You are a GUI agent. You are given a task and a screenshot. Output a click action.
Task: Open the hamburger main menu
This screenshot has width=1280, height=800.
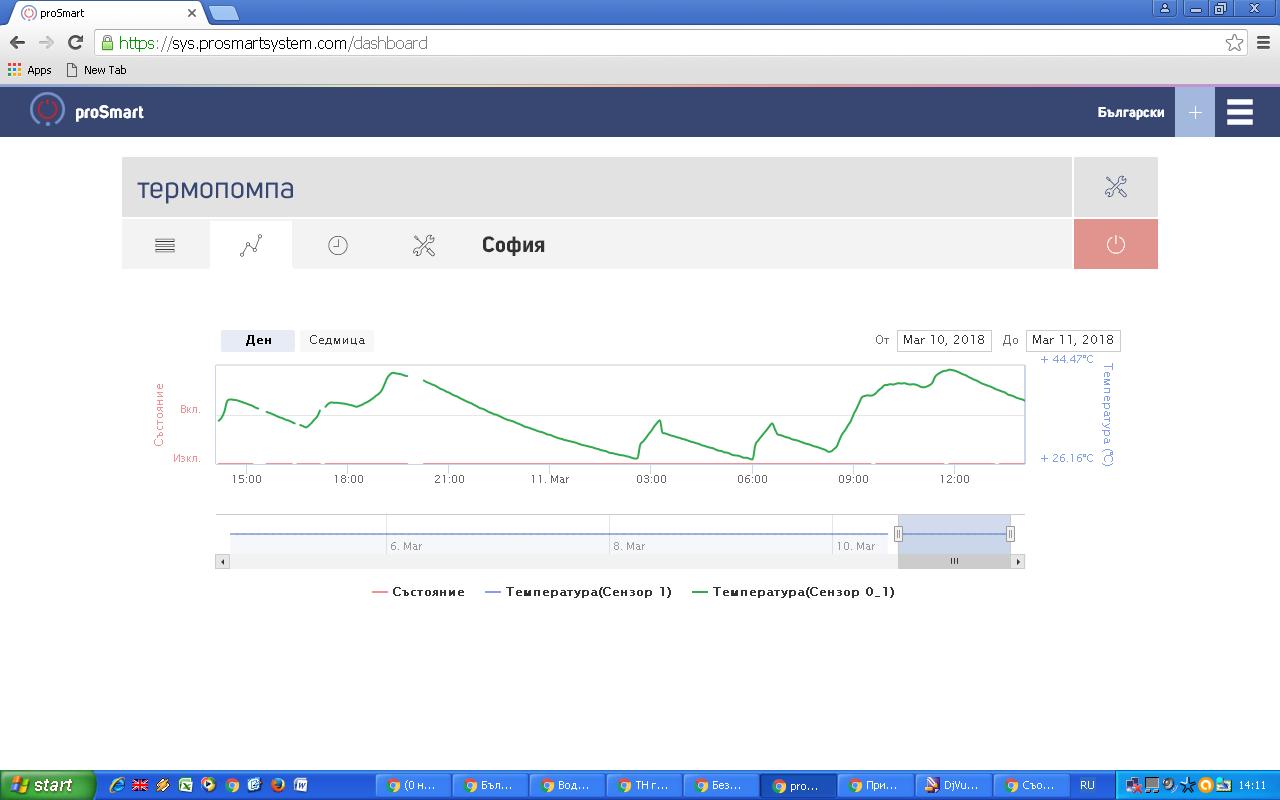[x=1240, y=112]
